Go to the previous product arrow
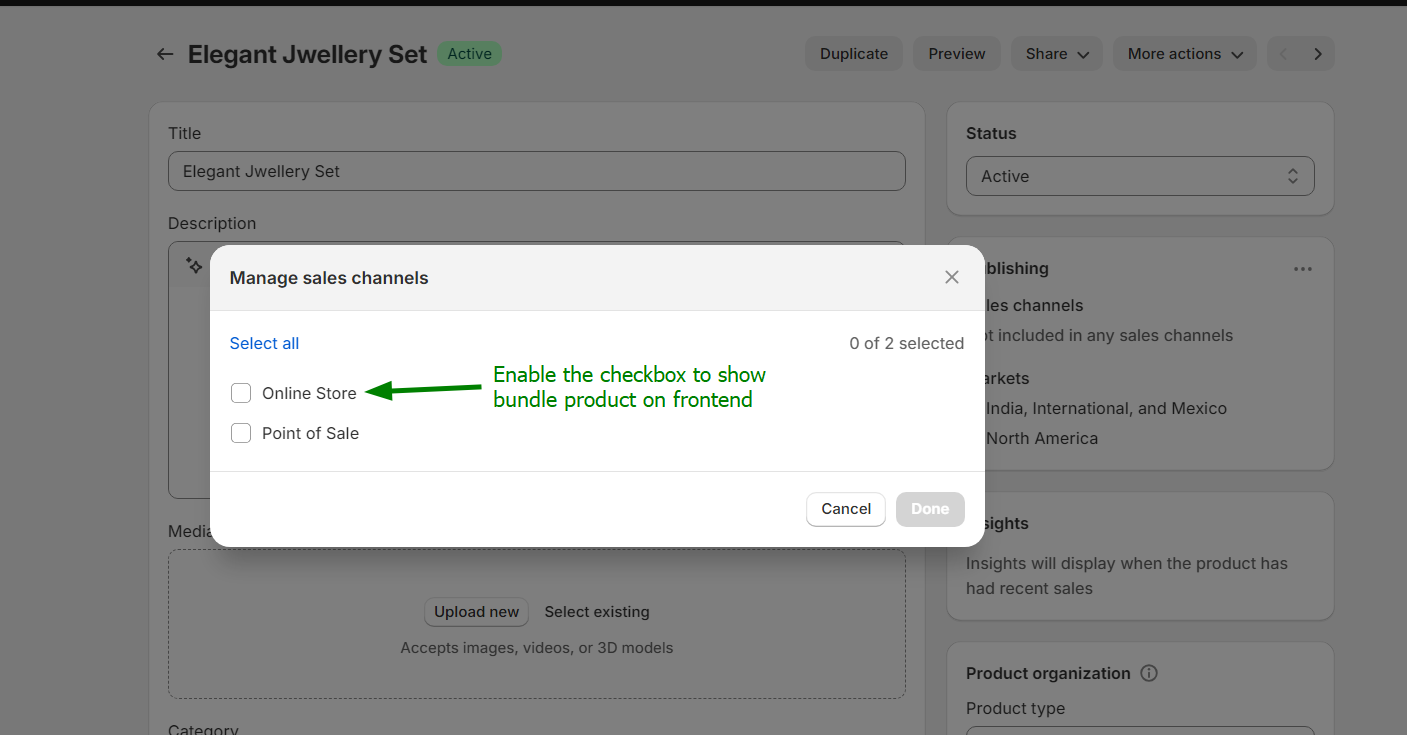This screenshot has height=735, width=1407. pos(1284,54)
